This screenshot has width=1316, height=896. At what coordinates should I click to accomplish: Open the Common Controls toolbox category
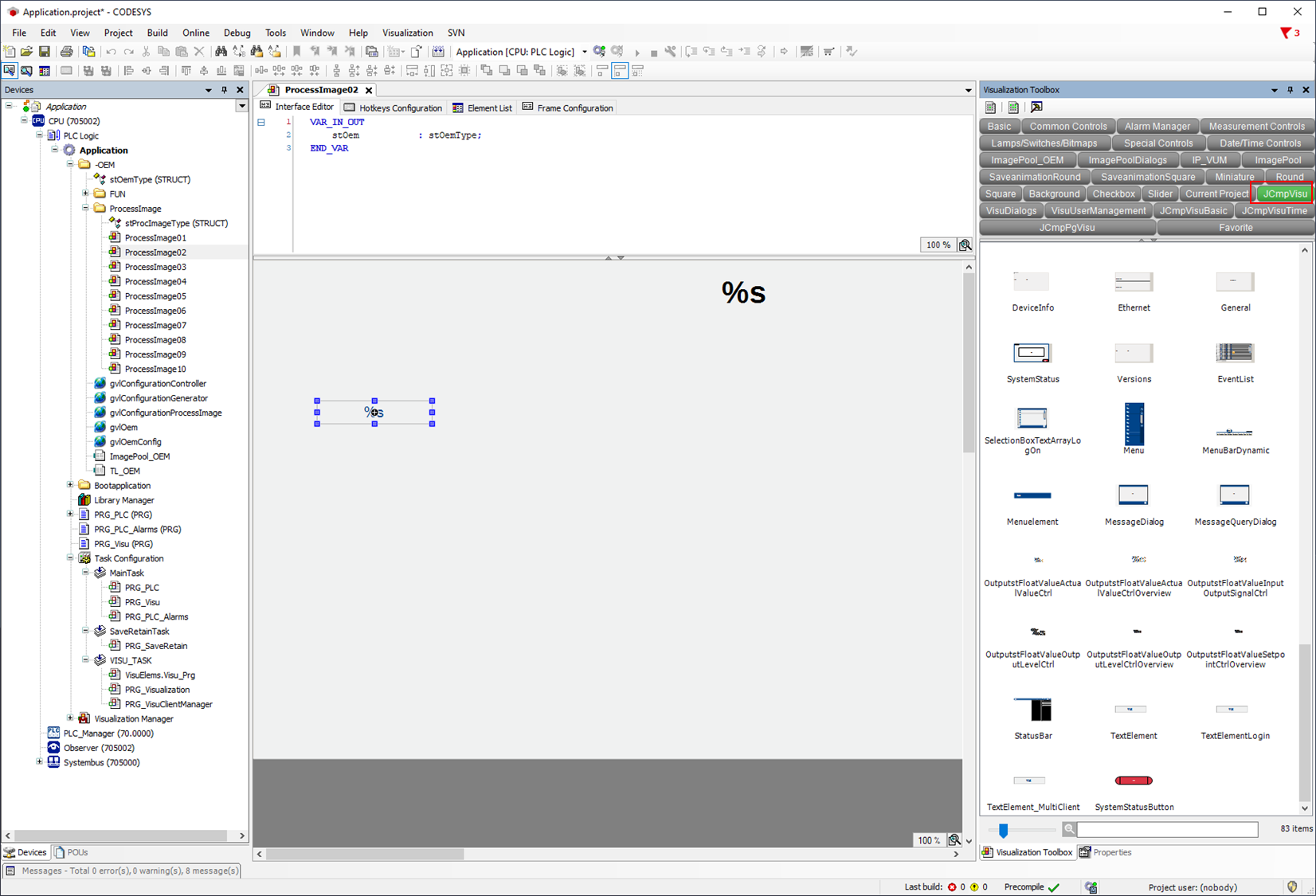(x=1067, y=126)
